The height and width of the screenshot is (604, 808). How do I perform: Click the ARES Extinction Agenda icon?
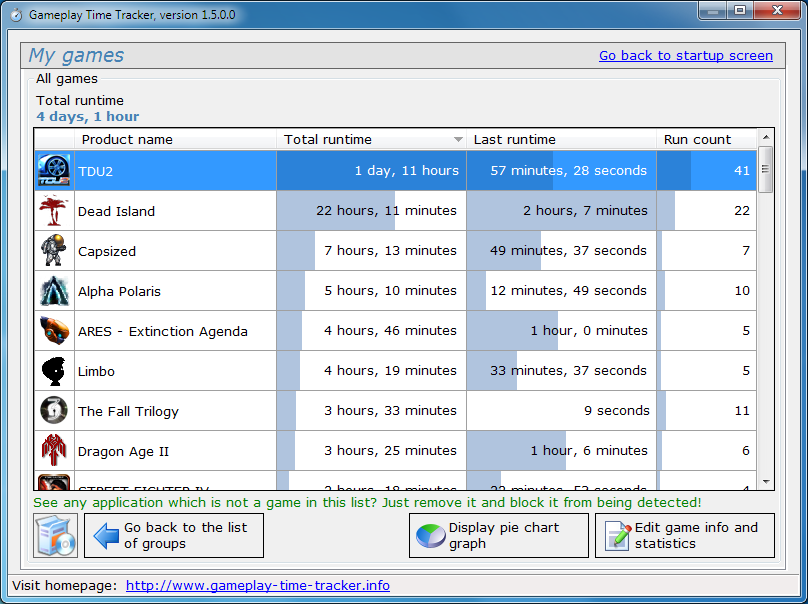click(x=54, y=331)
